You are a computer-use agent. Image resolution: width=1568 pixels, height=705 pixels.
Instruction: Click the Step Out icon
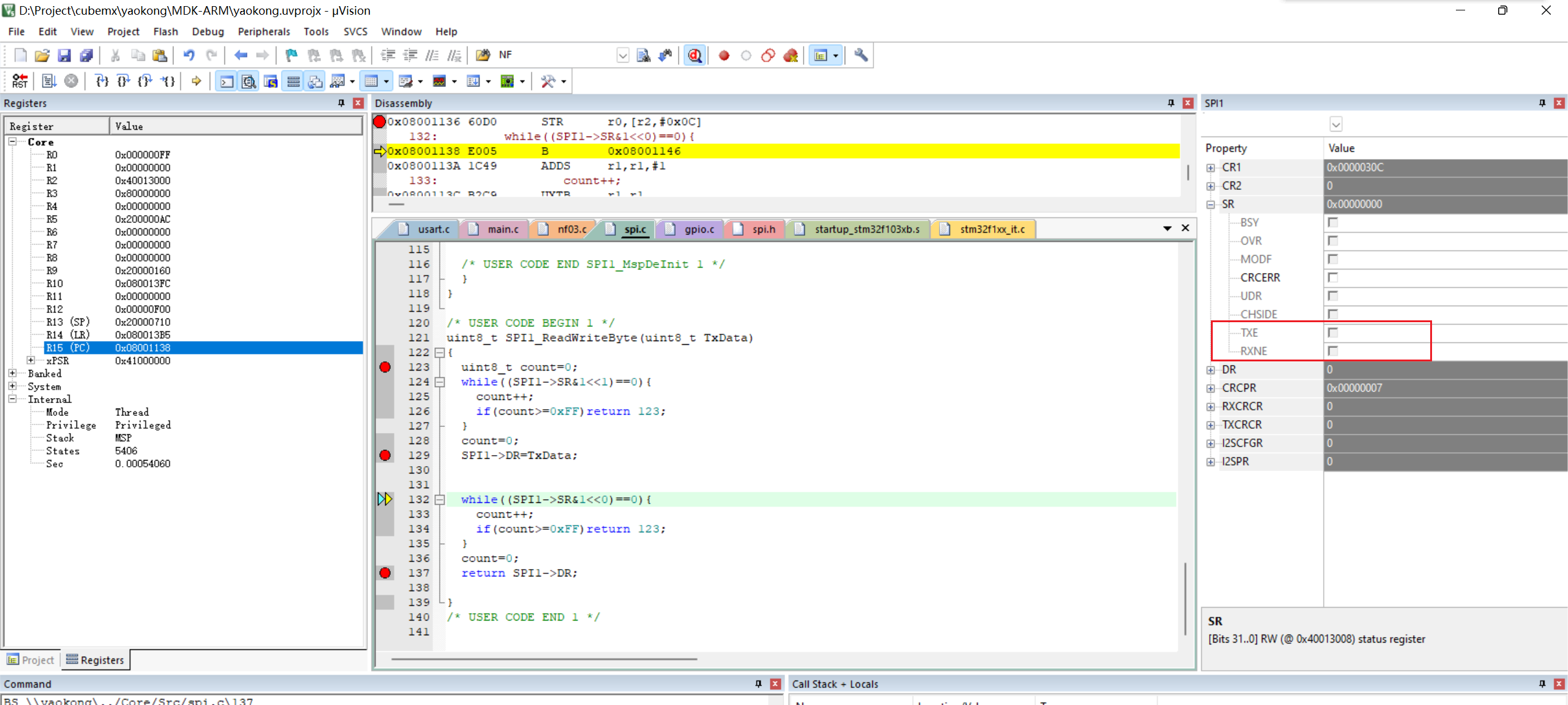pos(145,81)
